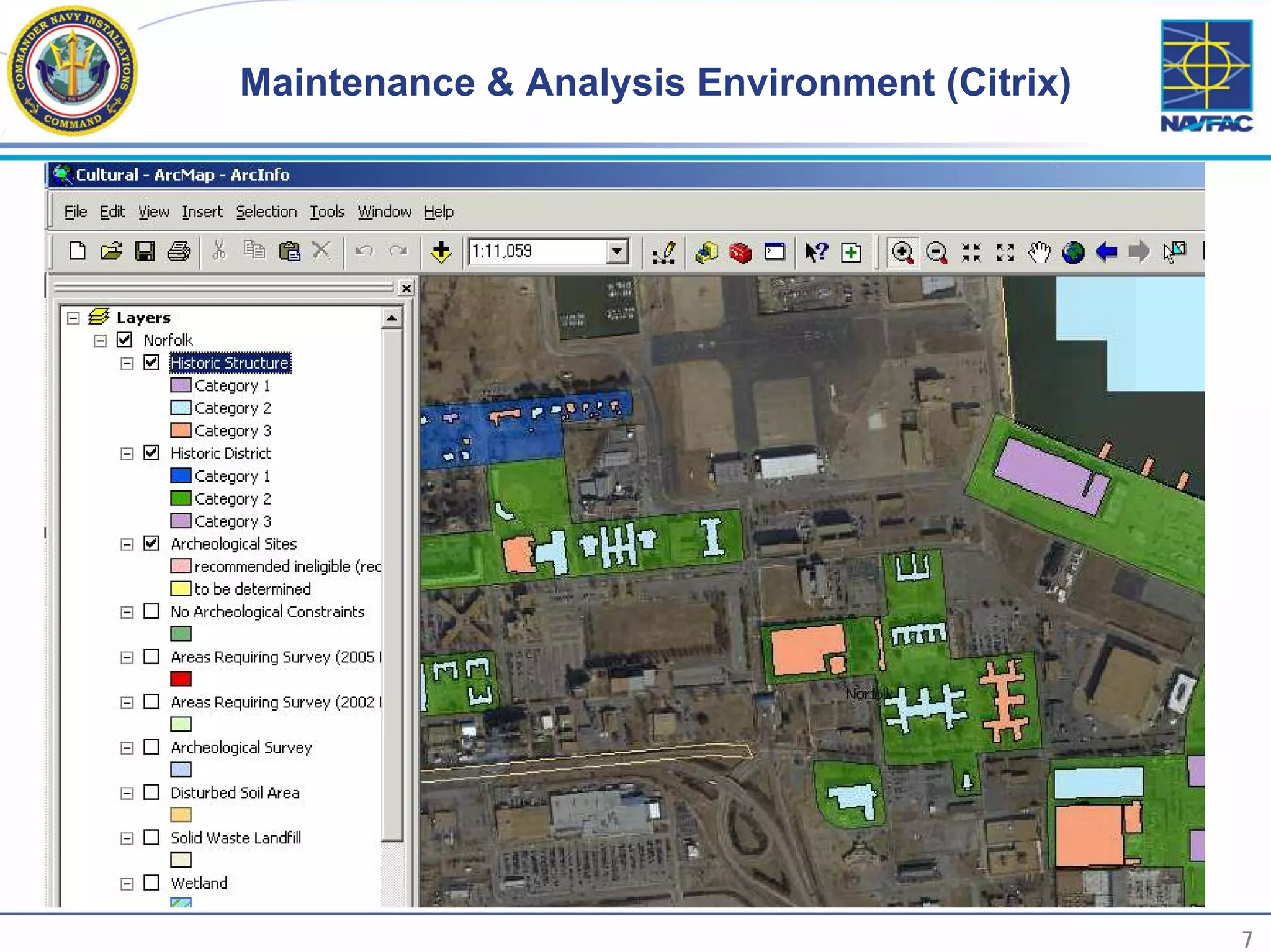Select the Zoom Out tool
Screen dimensions: 1271x952
click(x=936, y=252)
